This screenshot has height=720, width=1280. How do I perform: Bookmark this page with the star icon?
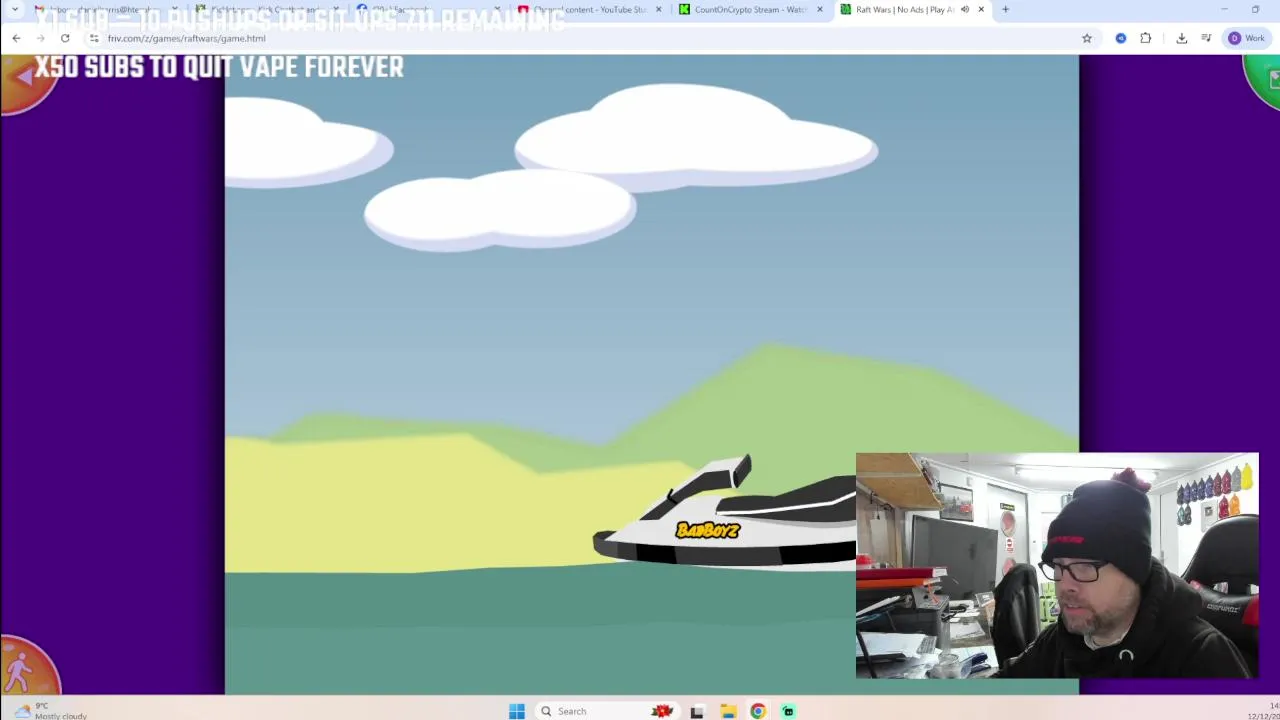(x=1087, y=38)
